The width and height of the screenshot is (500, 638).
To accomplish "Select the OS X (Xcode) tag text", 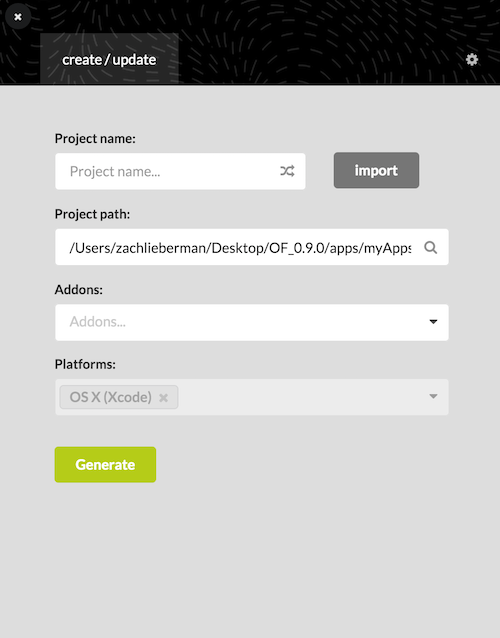I will click(111, 397).
